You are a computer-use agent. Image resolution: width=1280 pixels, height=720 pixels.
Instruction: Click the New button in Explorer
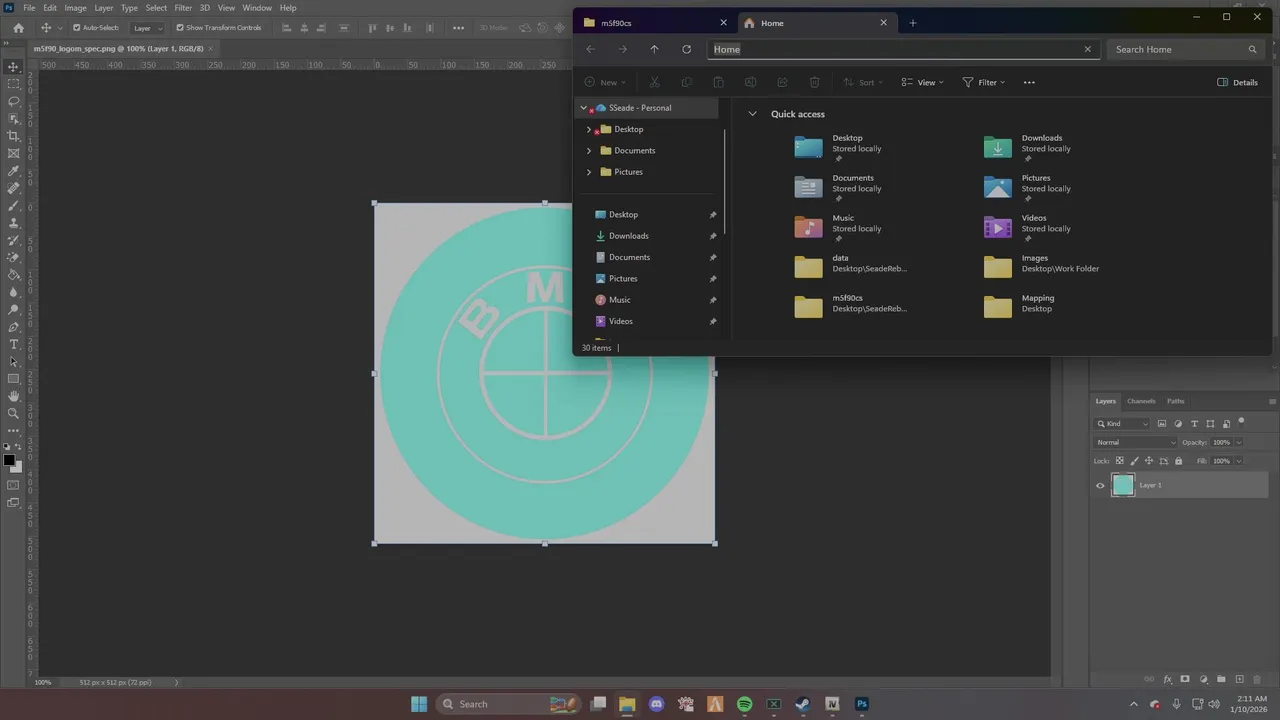(x=605, y=82)
